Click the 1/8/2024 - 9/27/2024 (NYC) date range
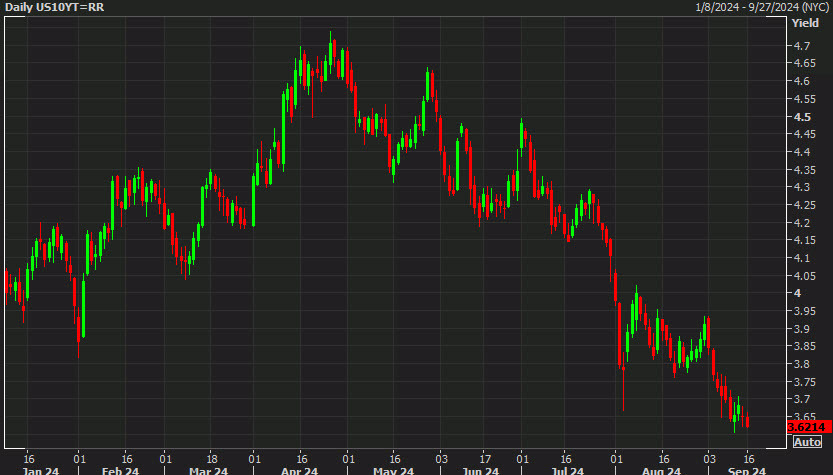The width and height of the screenshot is (833, 475). (x=762, y=7)
